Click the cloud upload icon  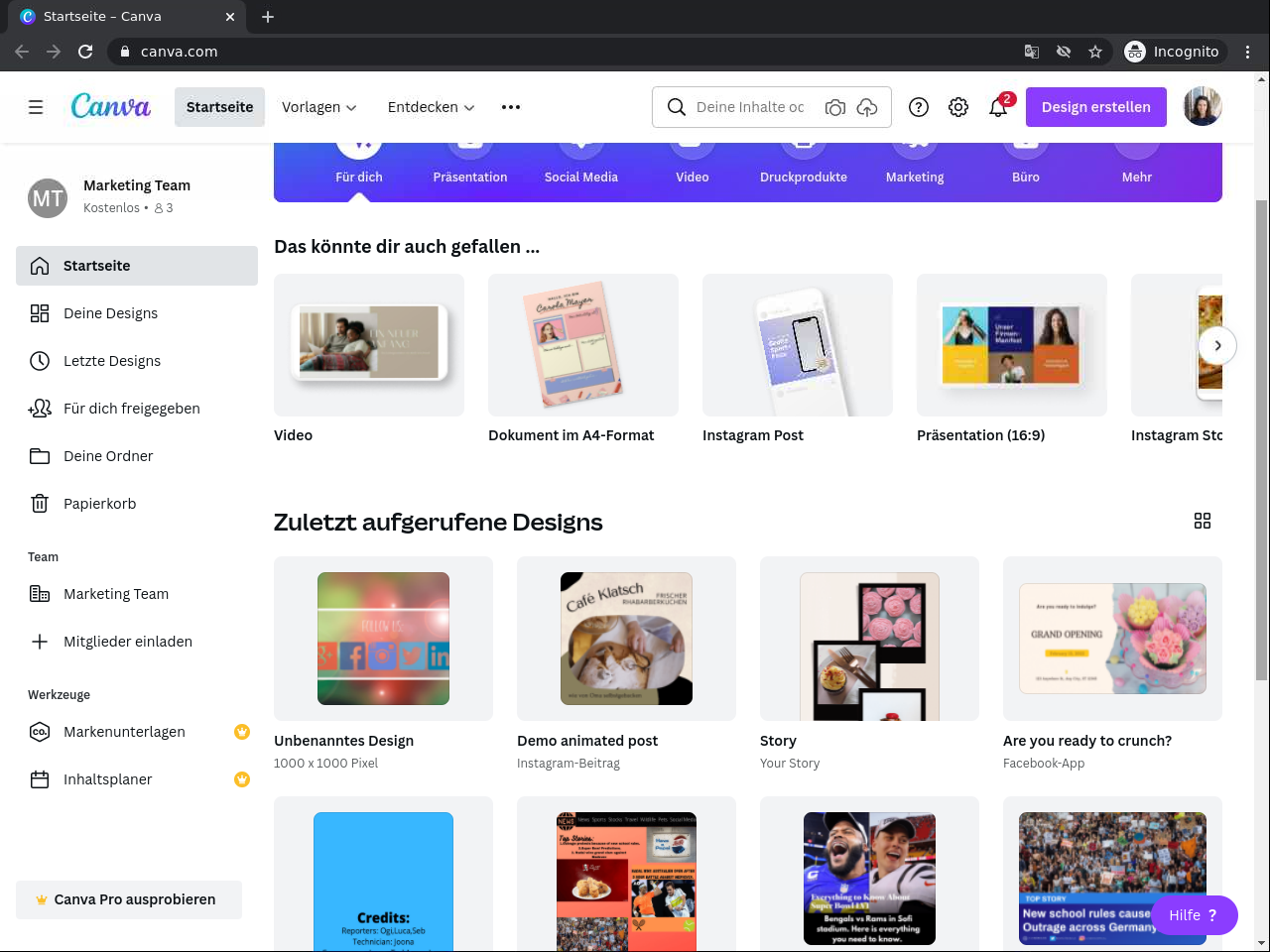point(867,107)
